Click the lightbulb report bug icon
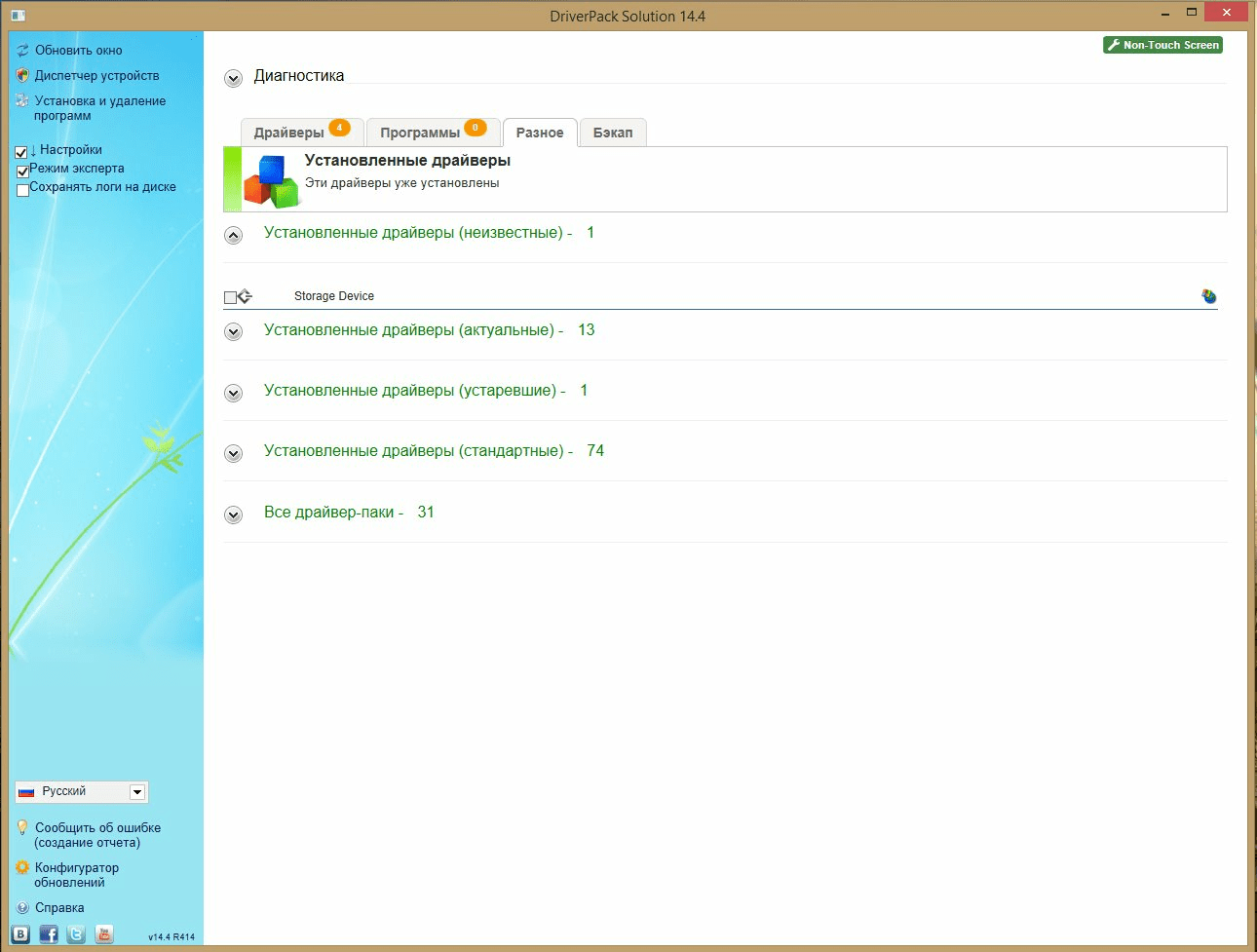Image resolution: width=1257 pixels, height=952 pixels. click(22, 827)
